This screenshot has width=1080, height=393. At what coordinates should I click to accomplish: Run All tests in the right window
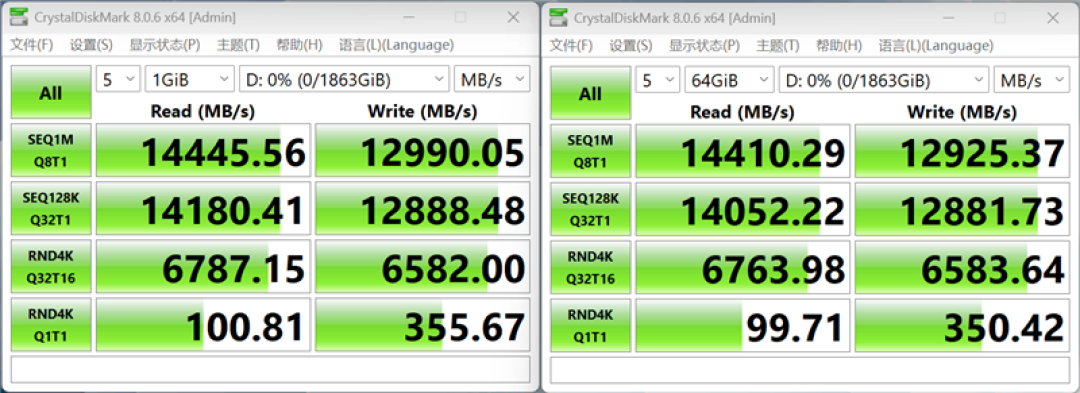click(590, 93)
